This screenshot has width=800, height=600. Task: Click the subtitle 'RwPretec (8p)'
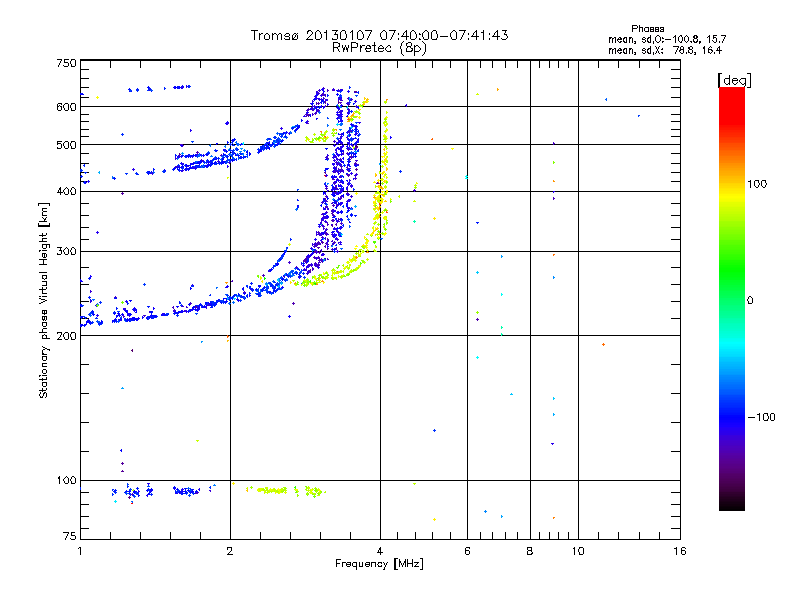379,48
